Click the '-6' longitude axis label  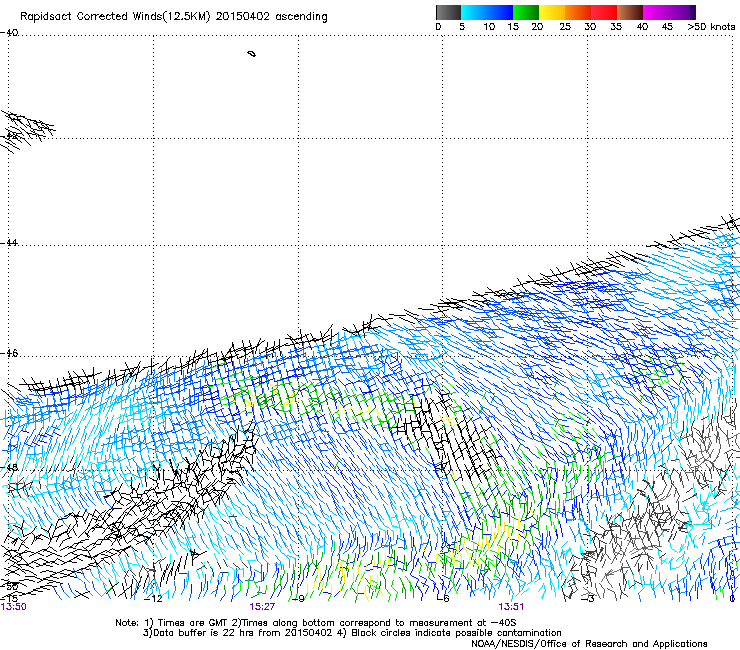click(443, 599)
